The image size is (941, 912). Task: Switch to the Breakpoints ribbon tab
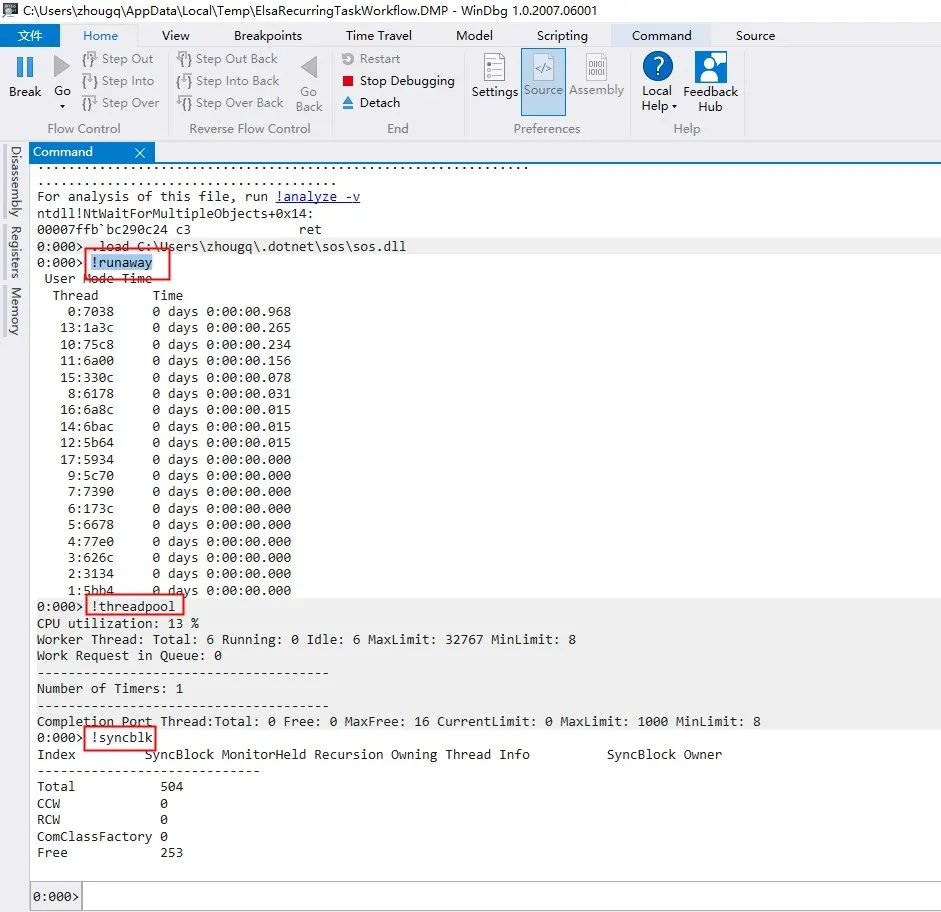268,35
